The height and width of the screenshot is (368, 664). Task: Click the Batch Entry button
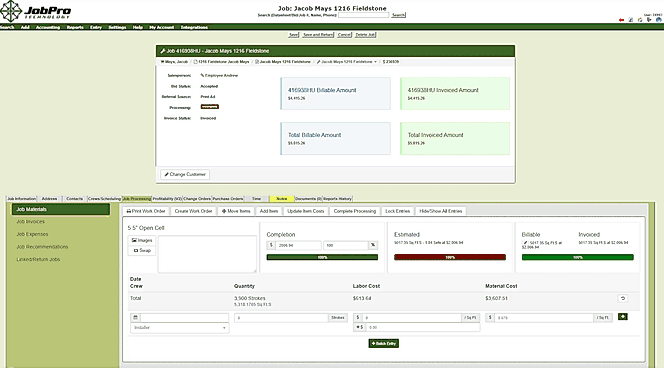coord(384,343)
